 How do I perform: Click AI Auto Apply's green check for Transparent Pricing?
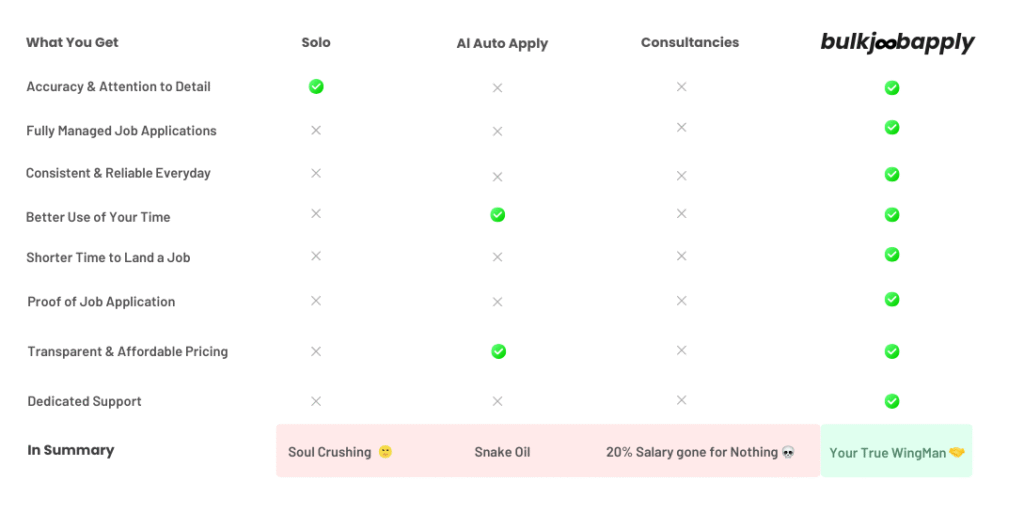tap(498, 351)
